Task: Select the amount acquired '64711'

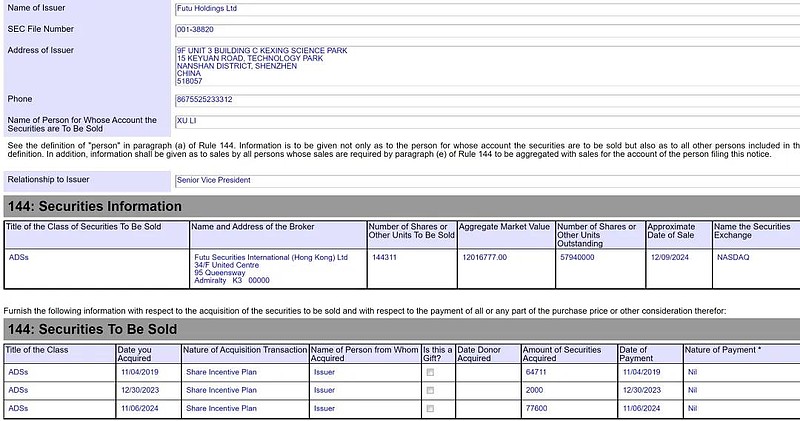Action: pos(536,372)
